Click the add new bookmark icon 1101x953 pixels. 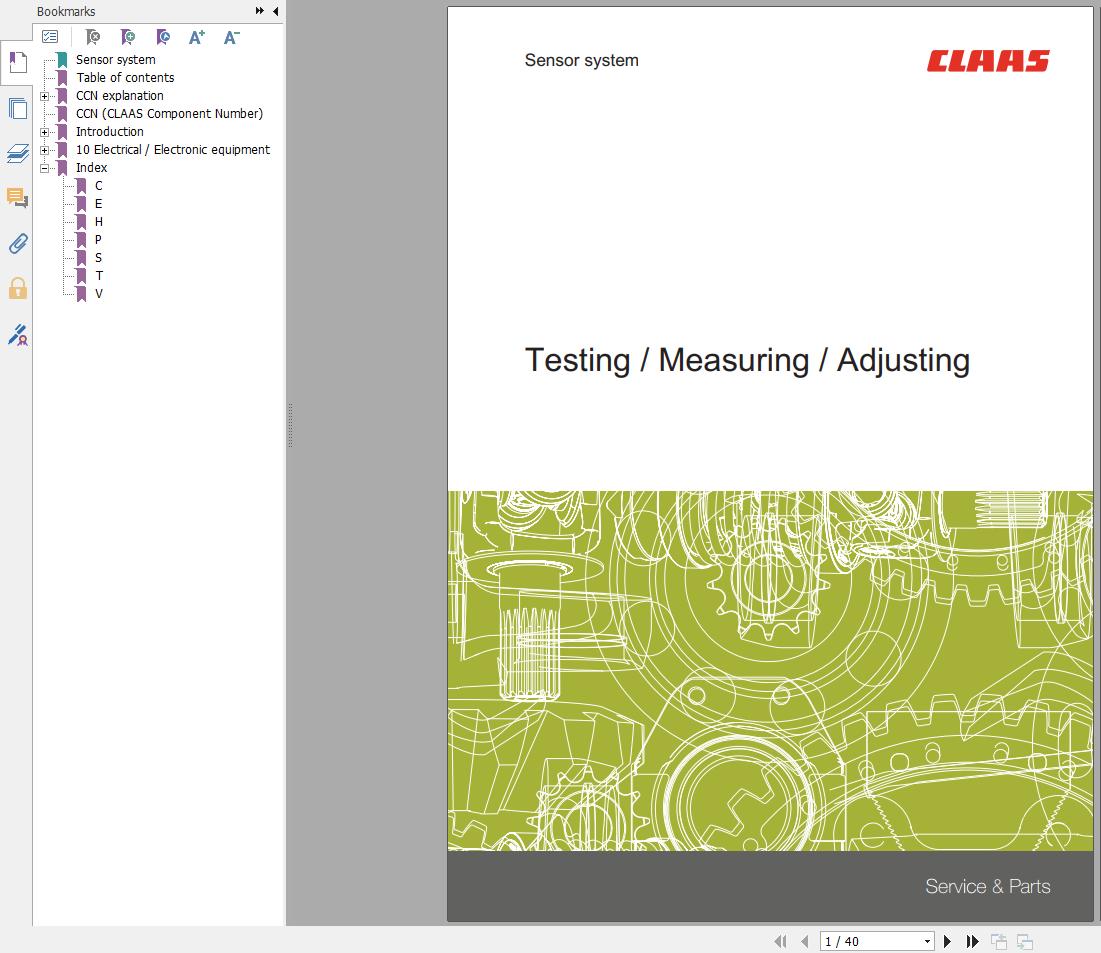pos(128,37)
